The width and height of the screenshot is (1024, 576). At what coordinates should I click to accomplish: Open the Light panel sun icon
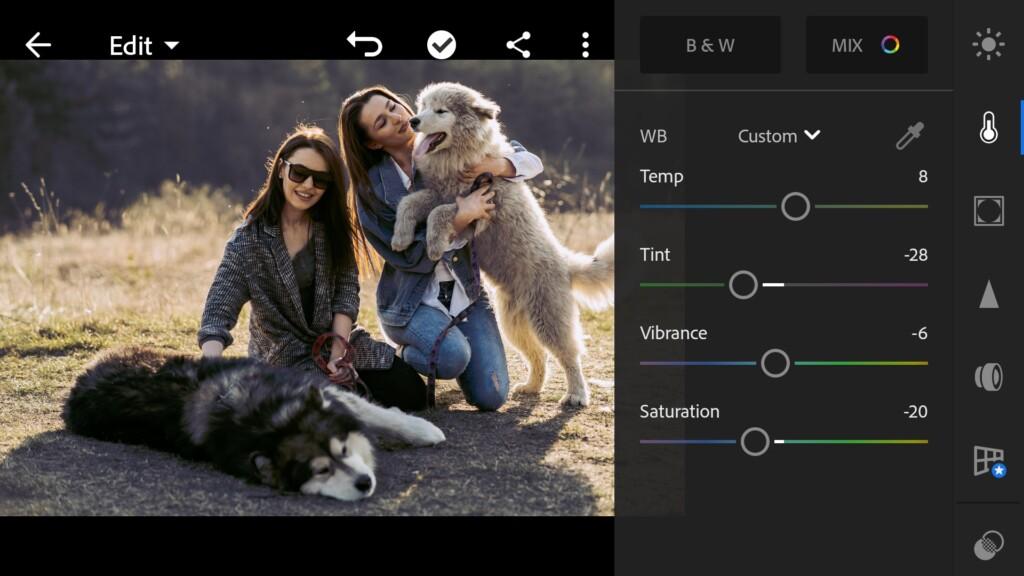[988, 44]
